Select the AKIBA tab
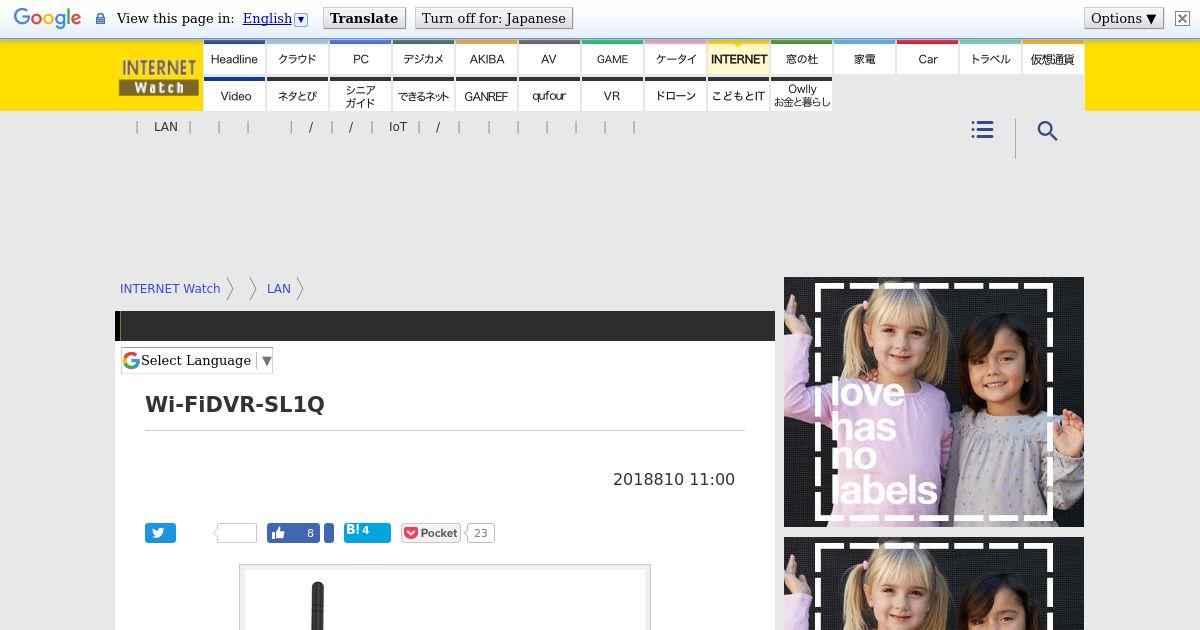 [x=486, y=58]
